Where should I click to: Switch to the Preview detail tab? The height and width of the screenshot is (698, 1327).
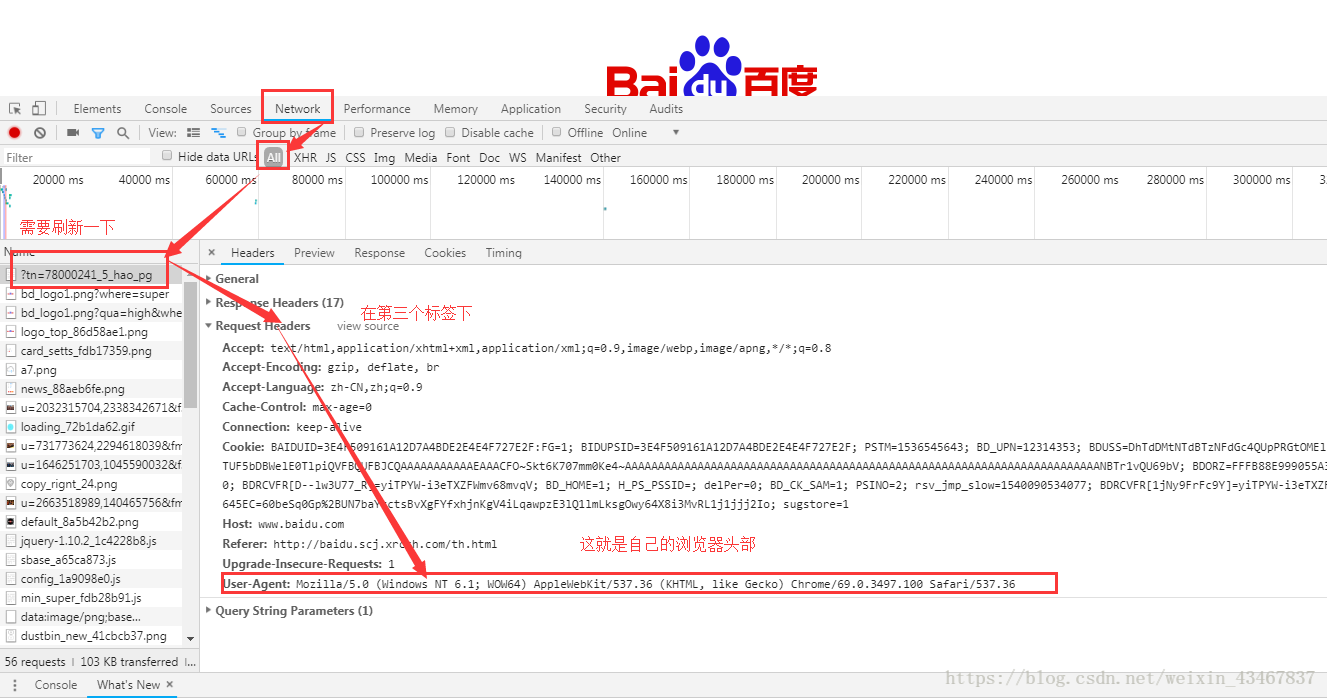(314, 253)
